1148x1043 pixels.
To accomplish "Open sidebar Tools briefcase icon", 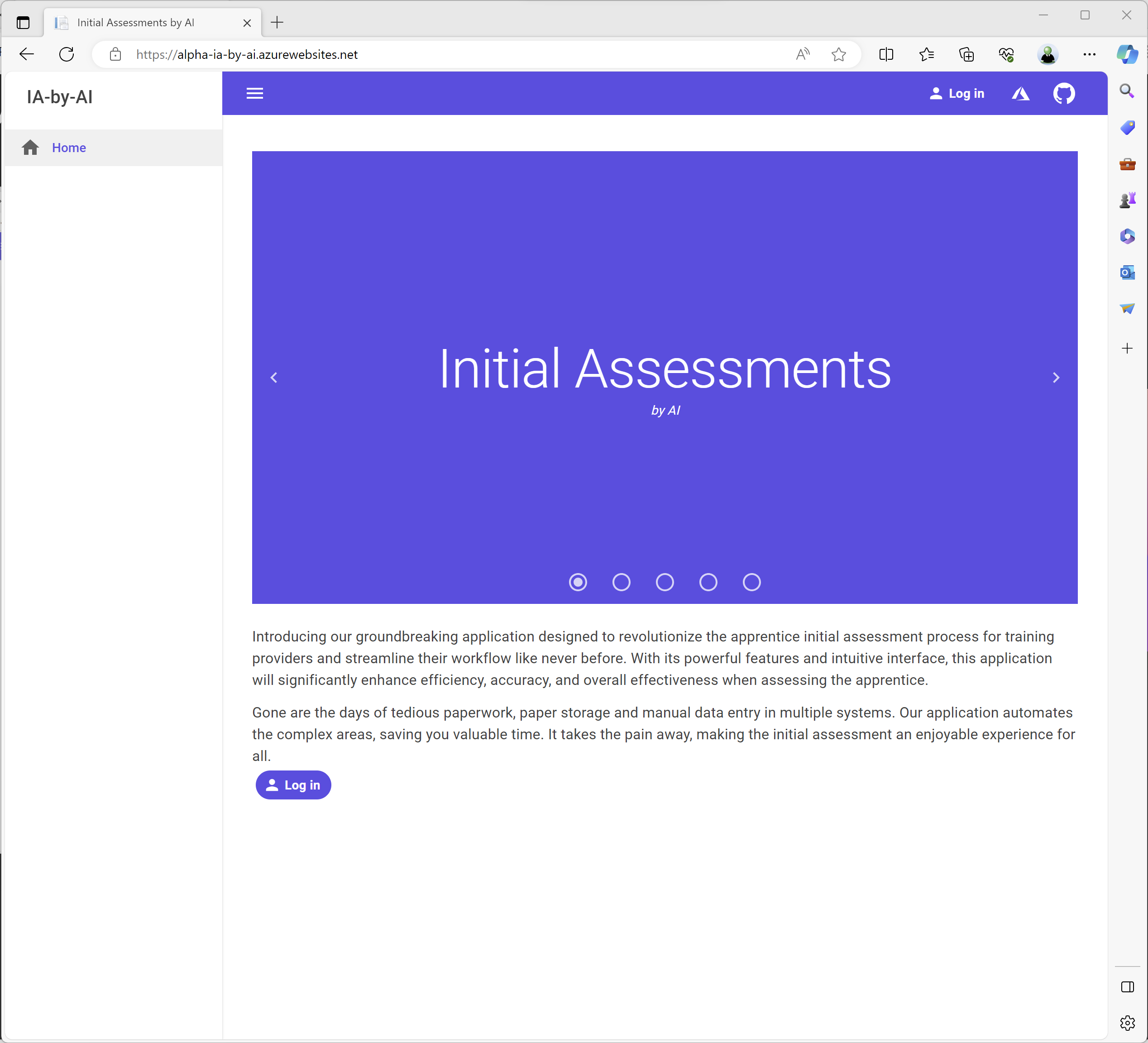I will (x=1127, y=164).
